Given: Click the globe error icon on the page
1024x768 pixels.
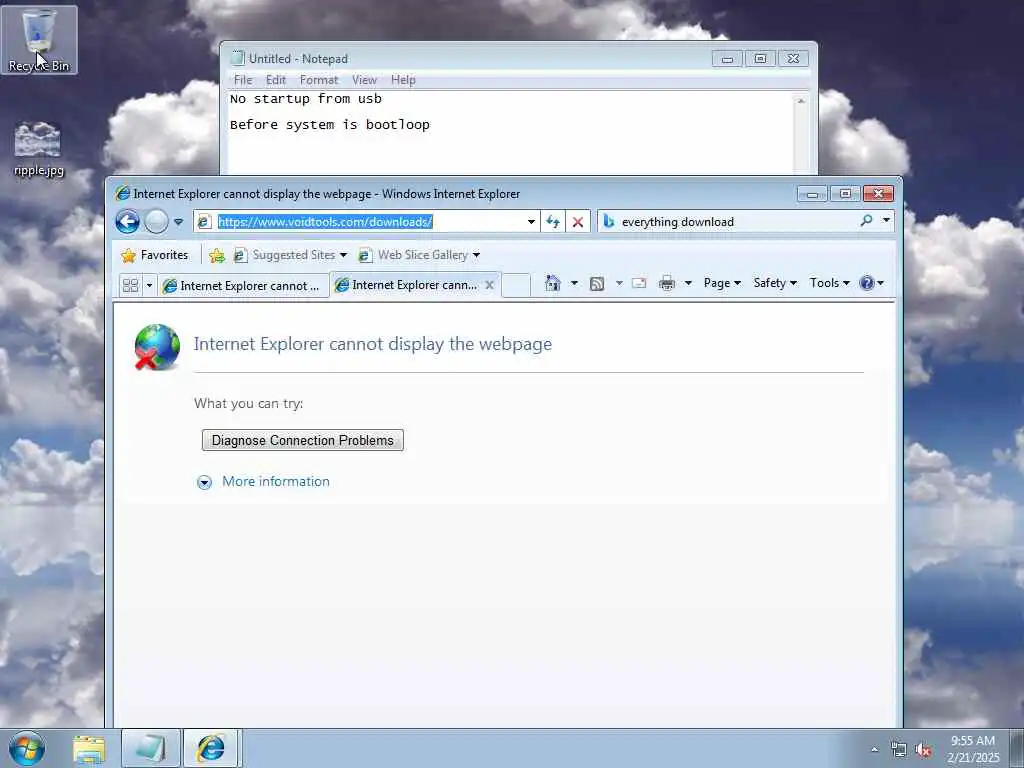Looking at the screenshot, I should tap(157, 347).
